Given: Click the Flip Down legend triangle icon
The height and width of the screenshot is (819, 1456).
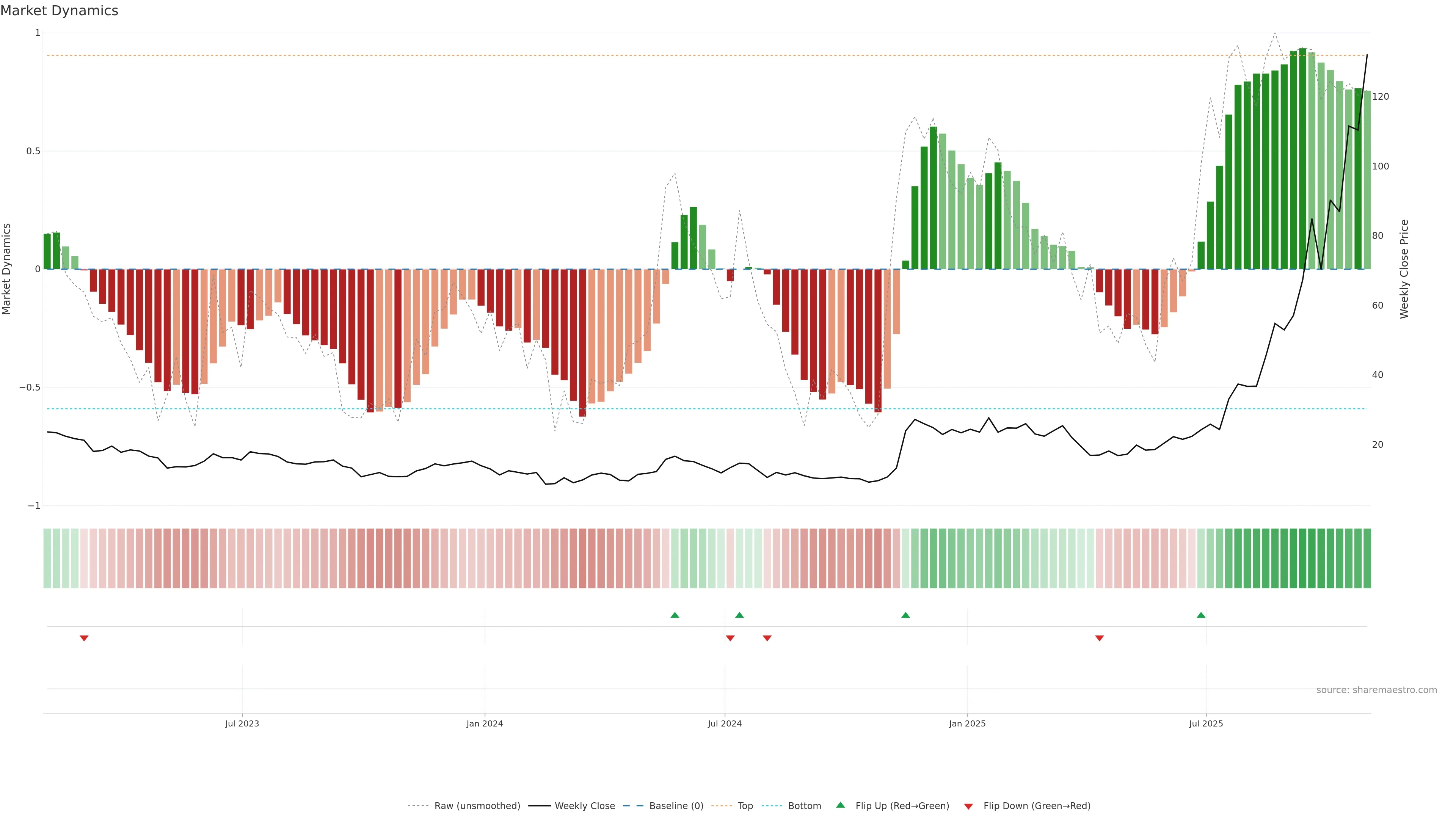Looking at the screenshot, I should pyautogui.click(x=968, y=806).
